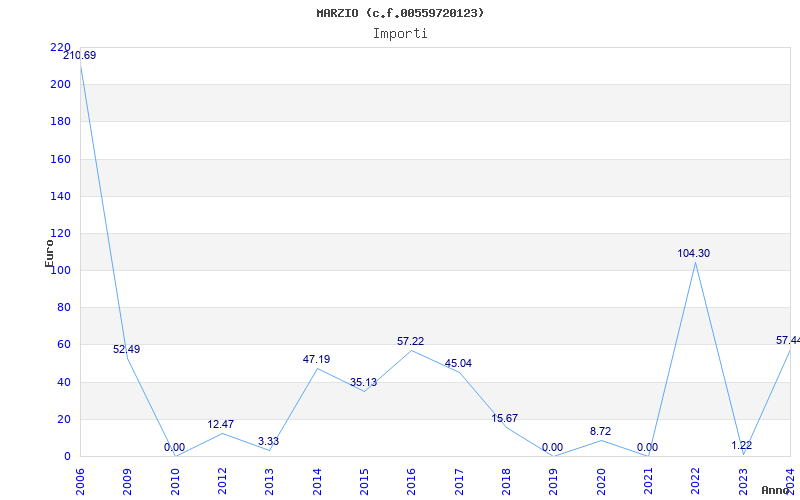Click the 0.00 label above 2021
The image size is (800, 500).
coord(647,447)
